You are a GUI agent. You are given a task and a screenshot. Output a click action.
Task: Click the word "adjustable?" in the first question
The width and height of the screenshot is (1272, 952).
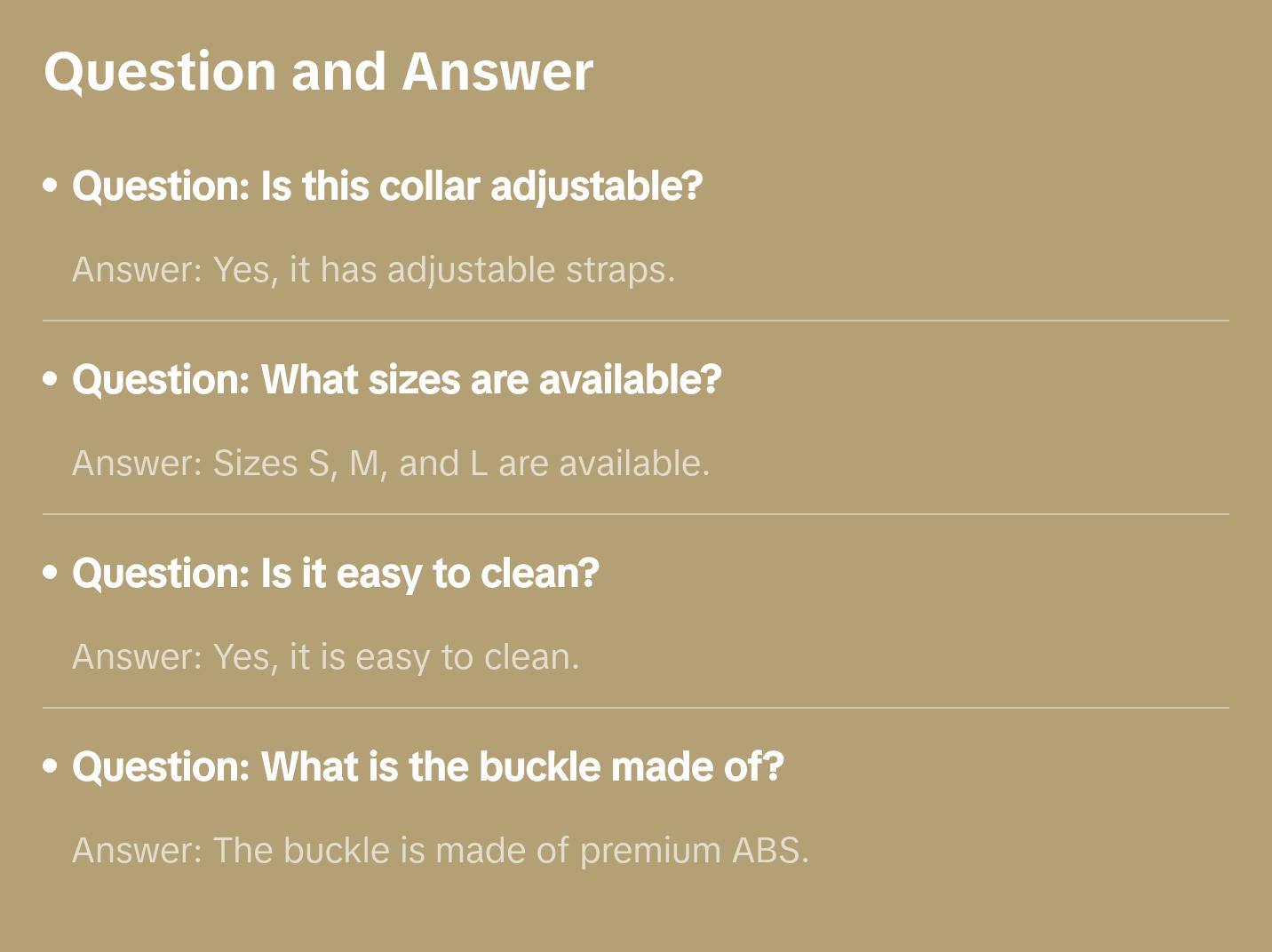(x=597, y=186)
